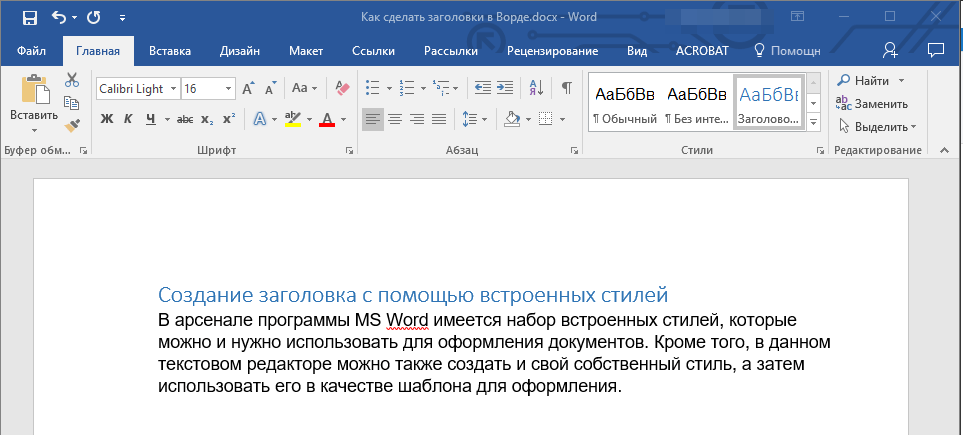
Task: Apply superscript formatting
Action: click(x=229, y=120)
